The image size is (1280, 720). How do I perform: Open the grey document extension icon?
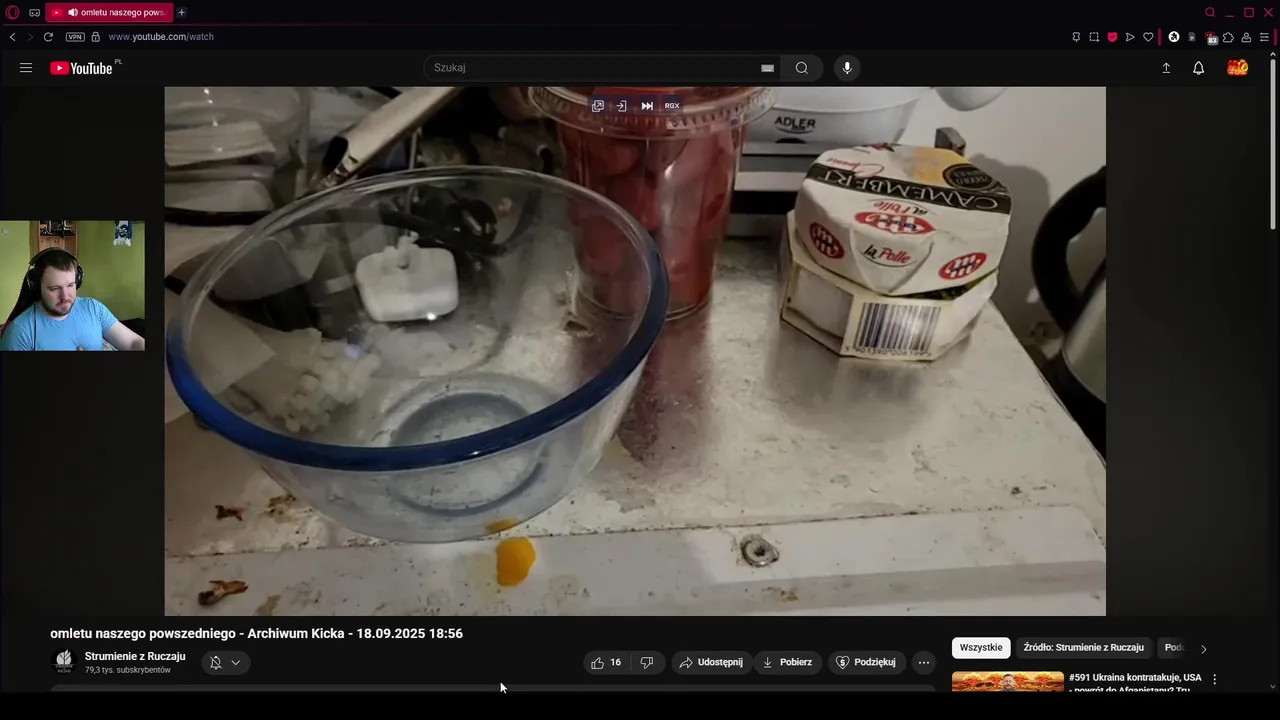click(x=1192, y=37)
